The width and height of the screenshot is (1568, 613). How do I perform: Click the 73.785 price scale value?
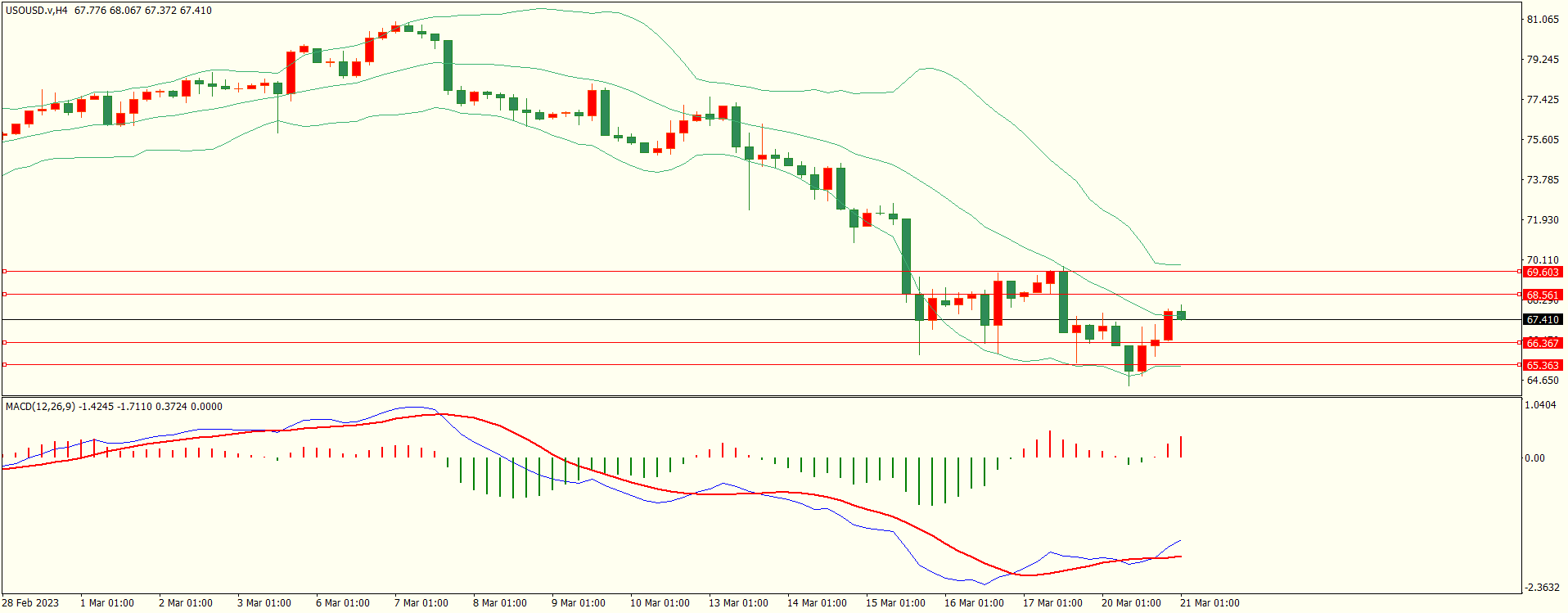[1543, 180]
